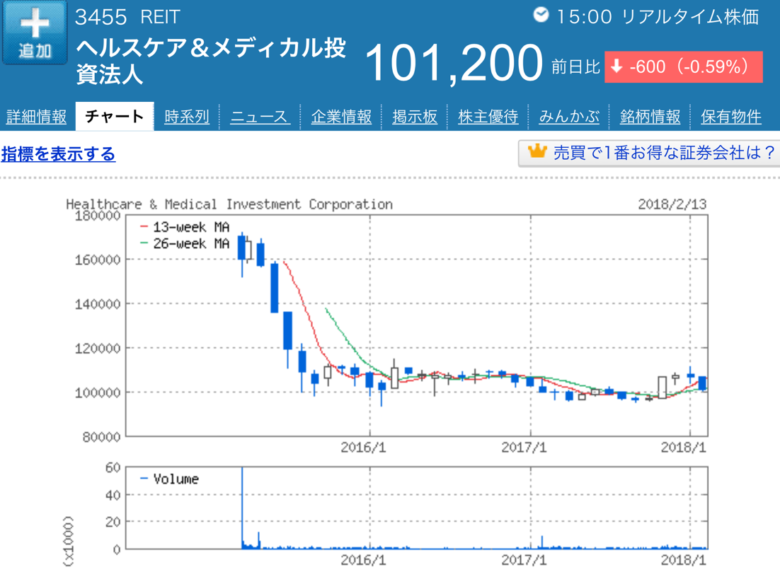Viewport: 780px width, 570px height.
Task: Click the 2018/2/13 chart date label
Action: tap(672, 204)
